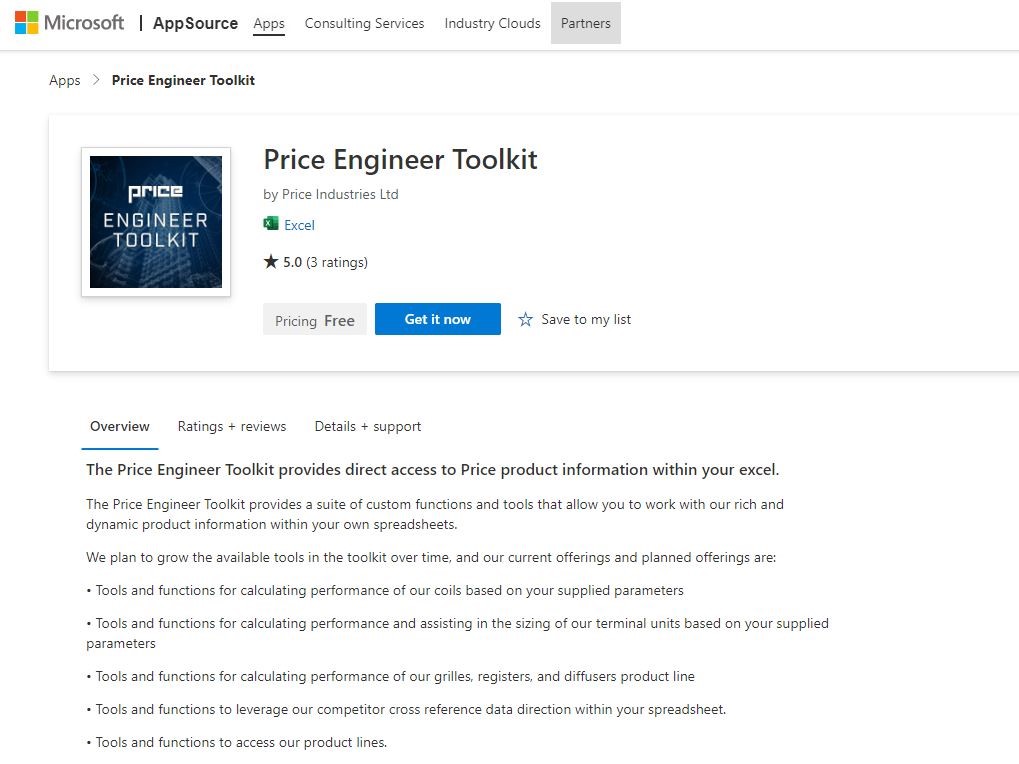1019x764 pixels.
Task: Select Apps in the top navigation
Action: [x=269, y=23]
